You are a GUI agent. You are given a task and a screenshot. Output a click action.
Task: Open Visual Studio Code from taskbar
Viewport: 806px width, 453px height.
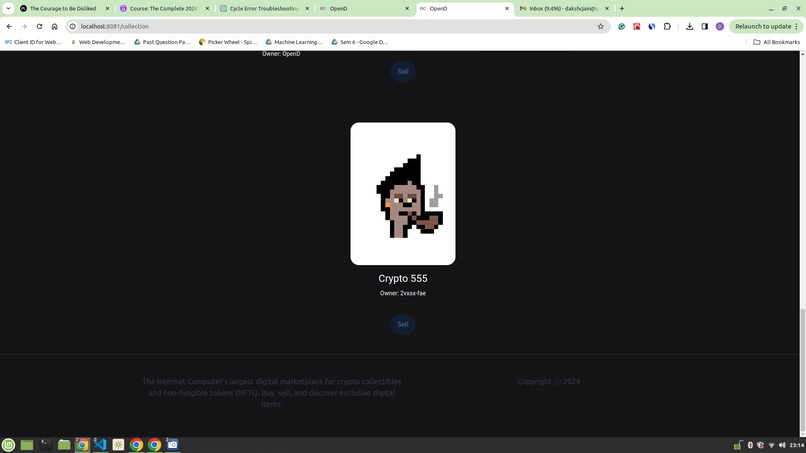coord(100,445)
